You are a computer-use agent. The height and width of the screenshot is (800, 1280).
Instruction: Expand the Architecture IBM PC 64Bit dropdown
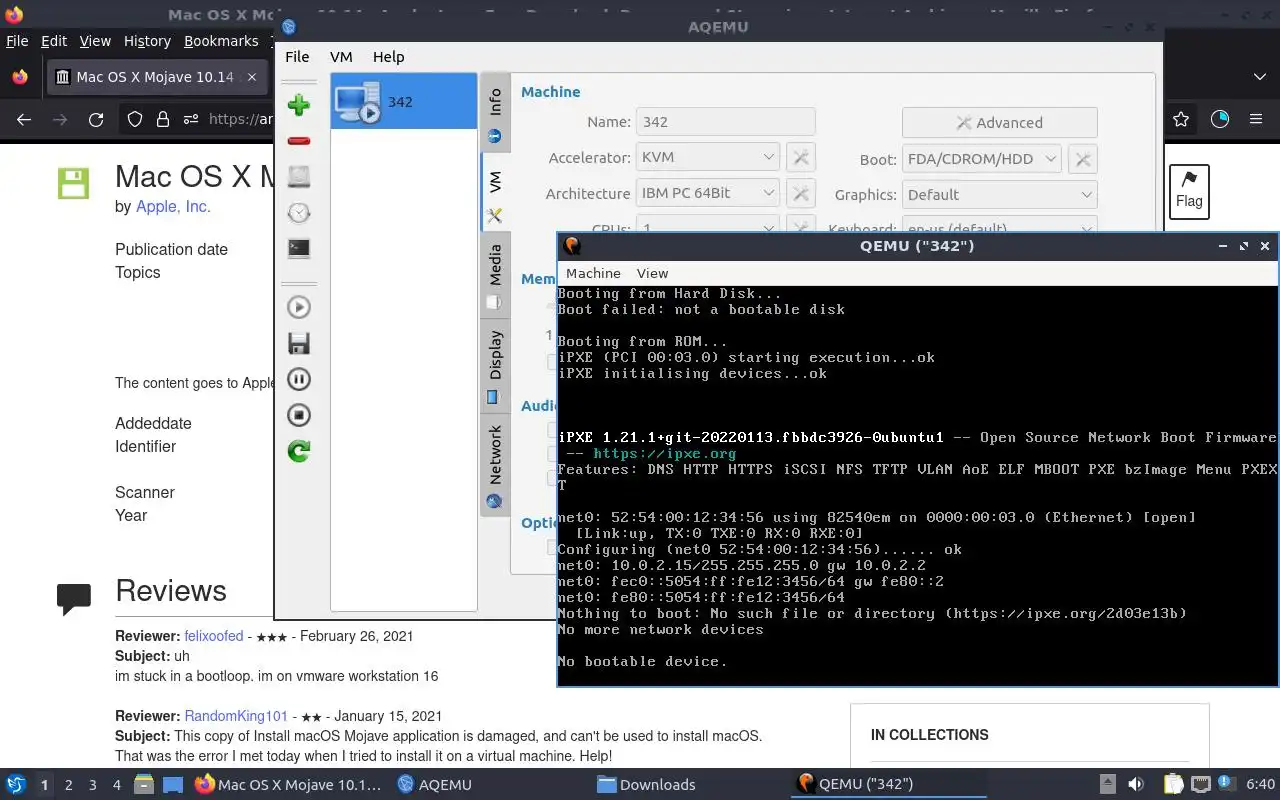707,193
